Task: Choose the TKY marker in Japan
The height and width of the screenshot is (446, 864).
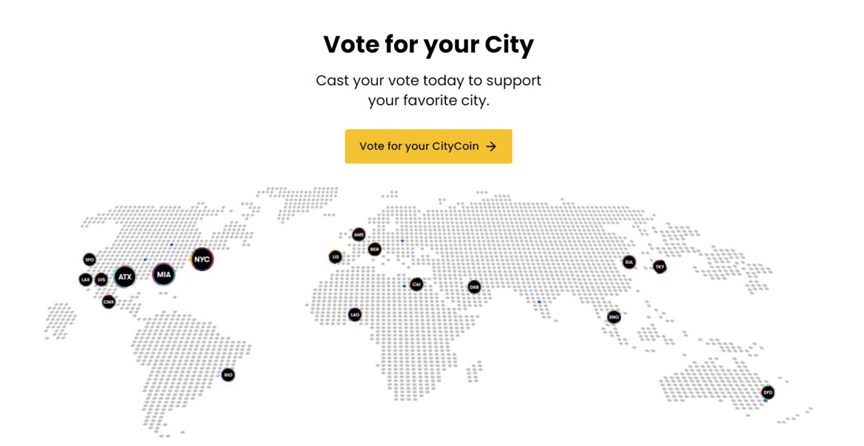Action: (660, 267)
